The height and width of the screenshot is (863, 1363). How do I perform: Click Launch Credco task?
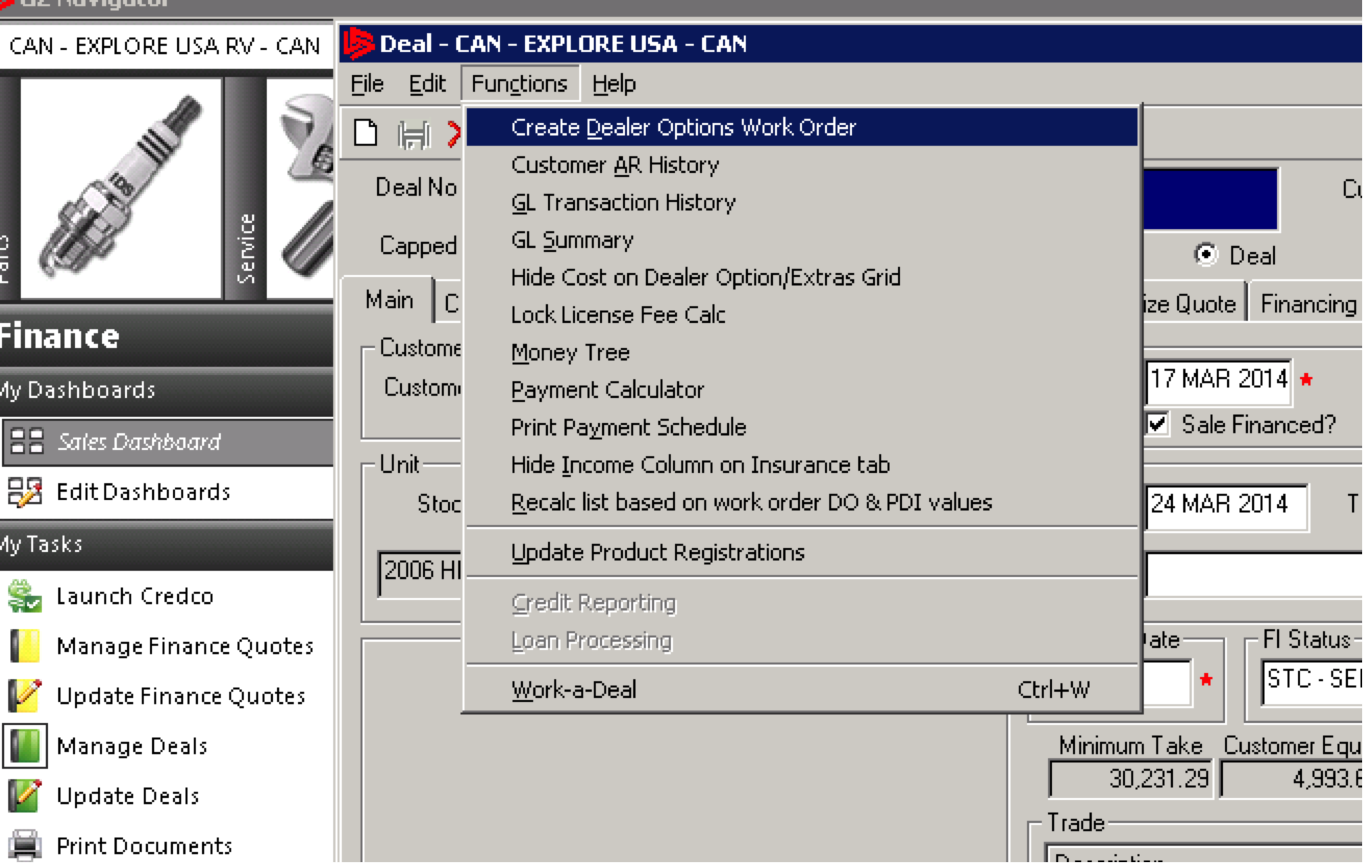[135, 596]
